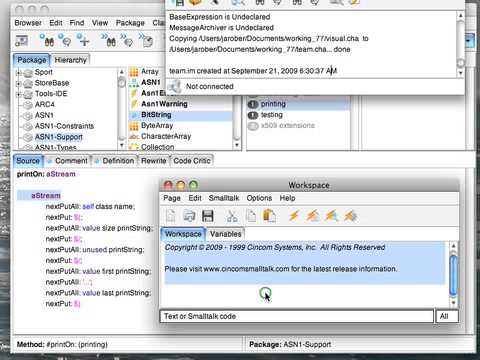Click Workspace text scroll up arrow

[x=453, y=246]
